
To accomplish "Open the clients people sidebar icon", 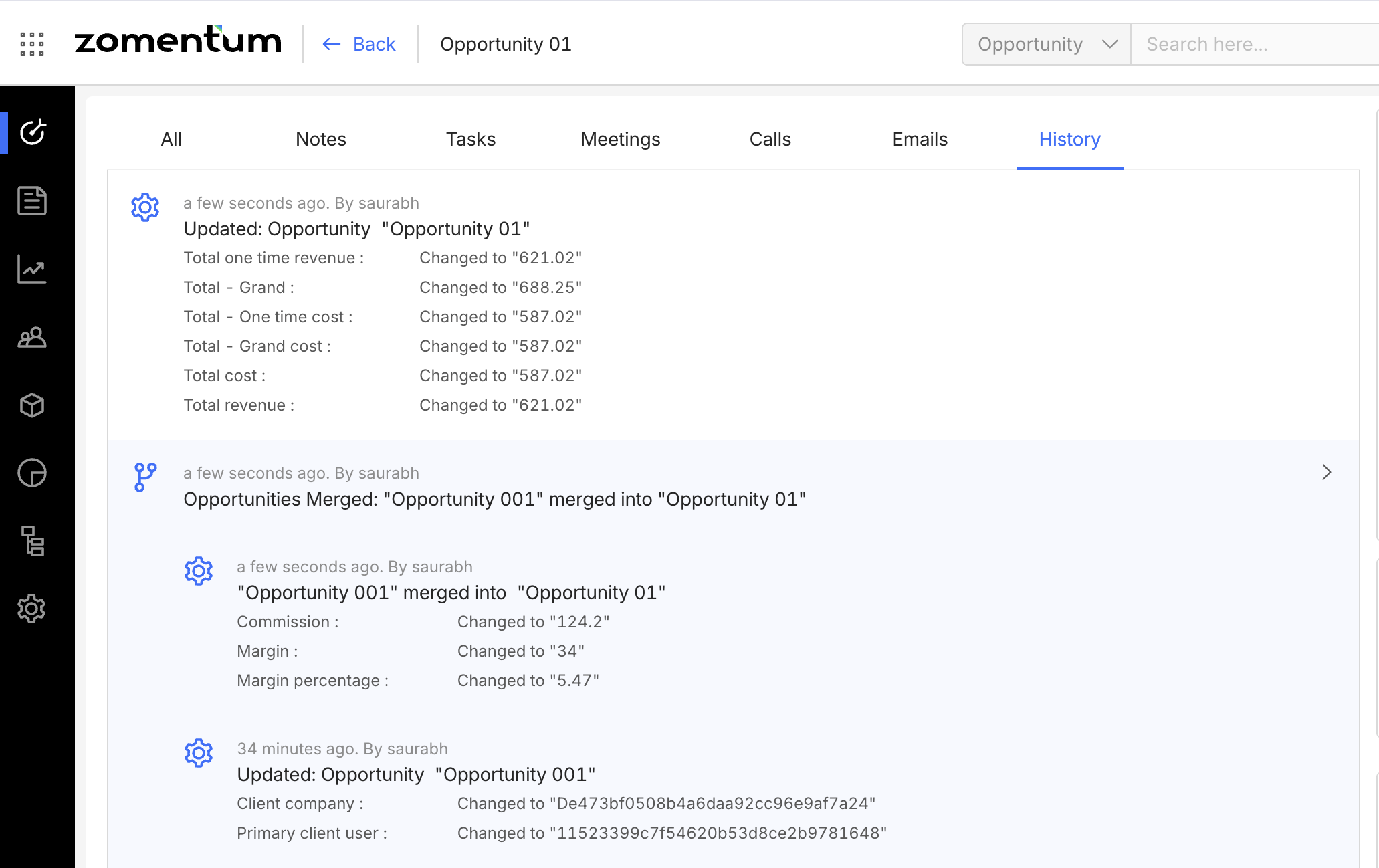I will (x=32, y=338).
